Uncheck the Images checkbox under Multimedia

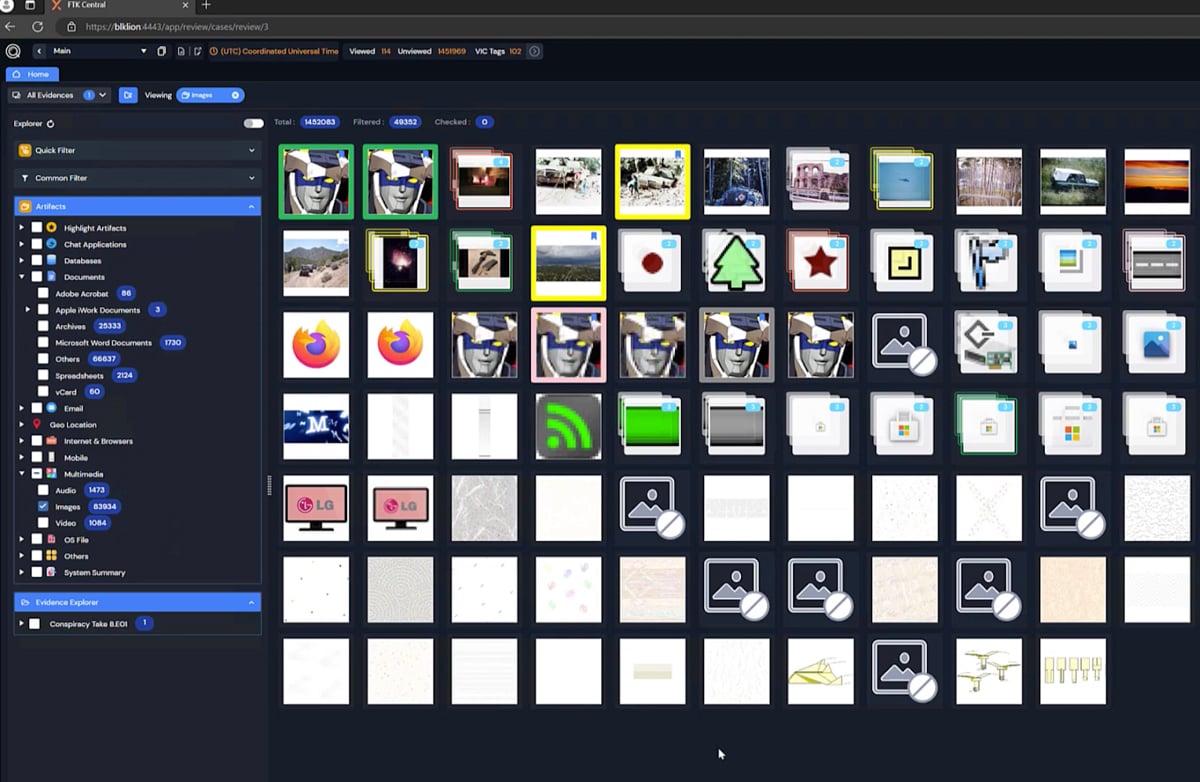(43, 507)
